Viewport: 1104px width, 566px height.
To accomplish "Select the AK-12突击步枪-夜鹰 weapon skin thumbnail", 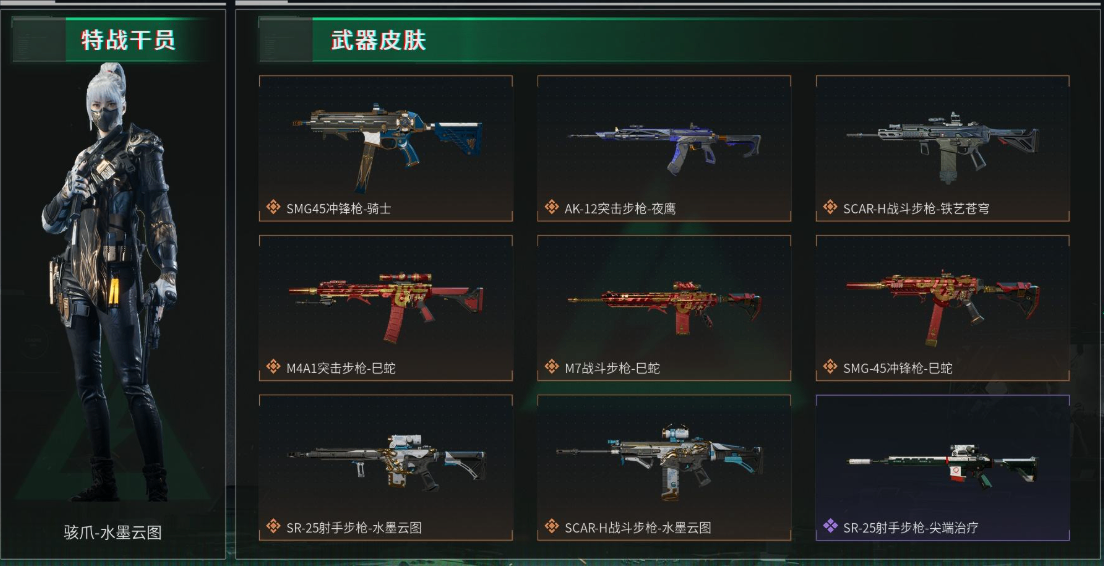I will pyautogui.click(x=664, y=149).
